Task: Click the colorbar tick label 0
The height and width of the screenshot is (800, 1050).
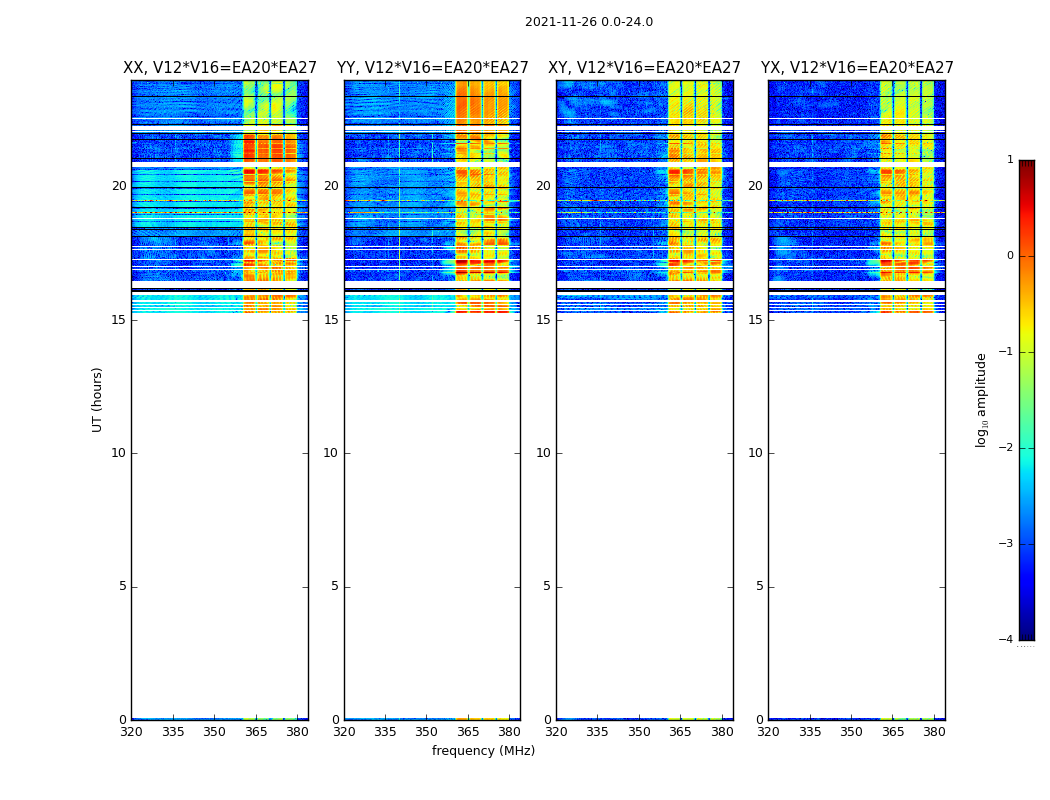Action: coord(1009,256)
